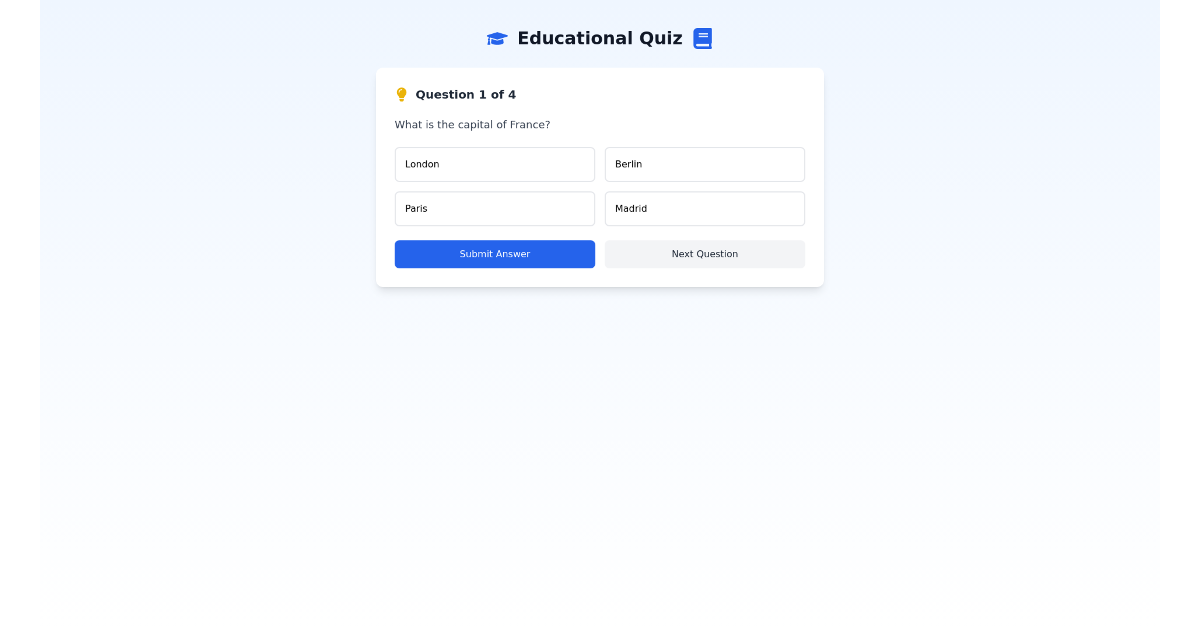Click the blue book icon beside the quiz title
This screenshot has height=630, width=1200.
(x=703, y=38)
